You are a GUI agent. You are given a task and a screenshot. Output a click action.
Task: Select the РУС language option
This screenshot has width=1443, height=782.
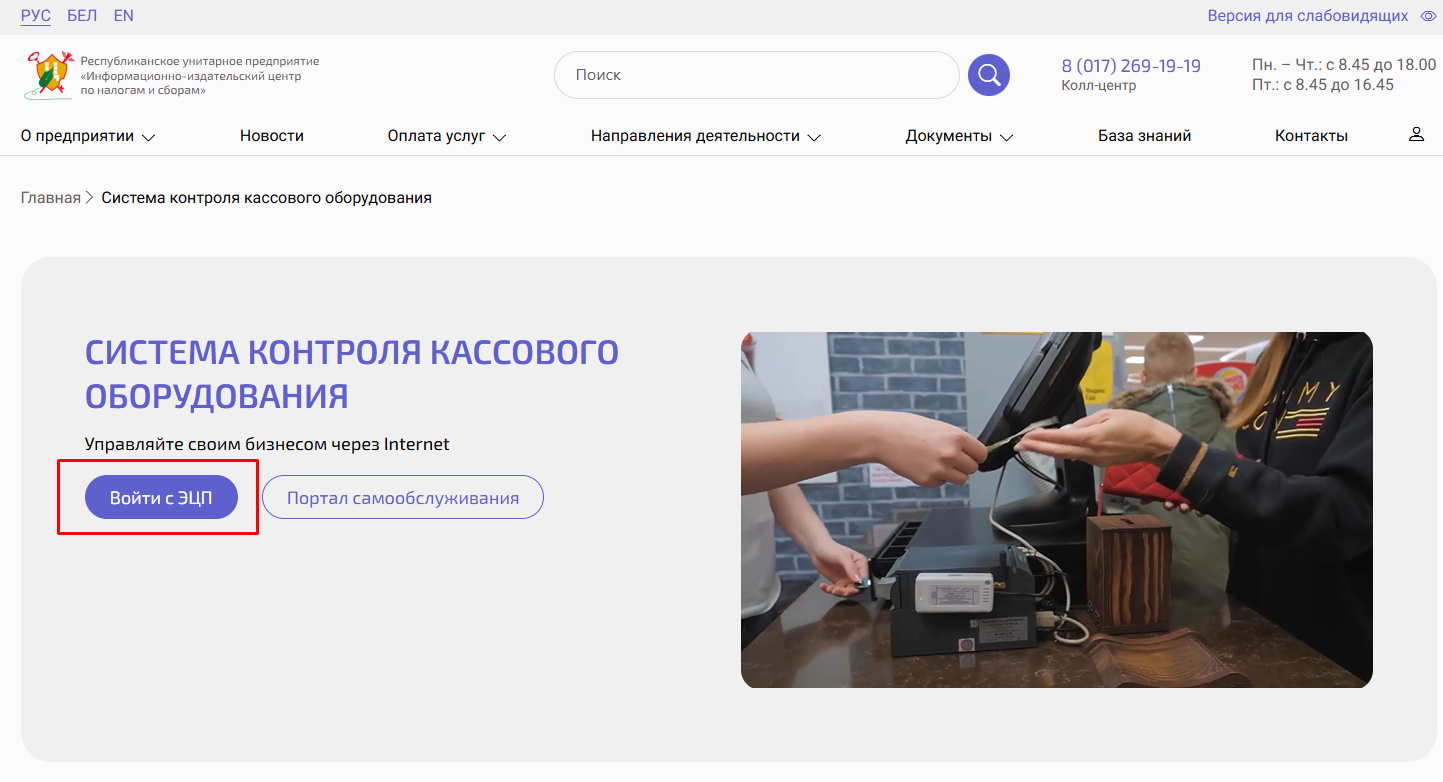pyautogui.click(x=35, y=16)
